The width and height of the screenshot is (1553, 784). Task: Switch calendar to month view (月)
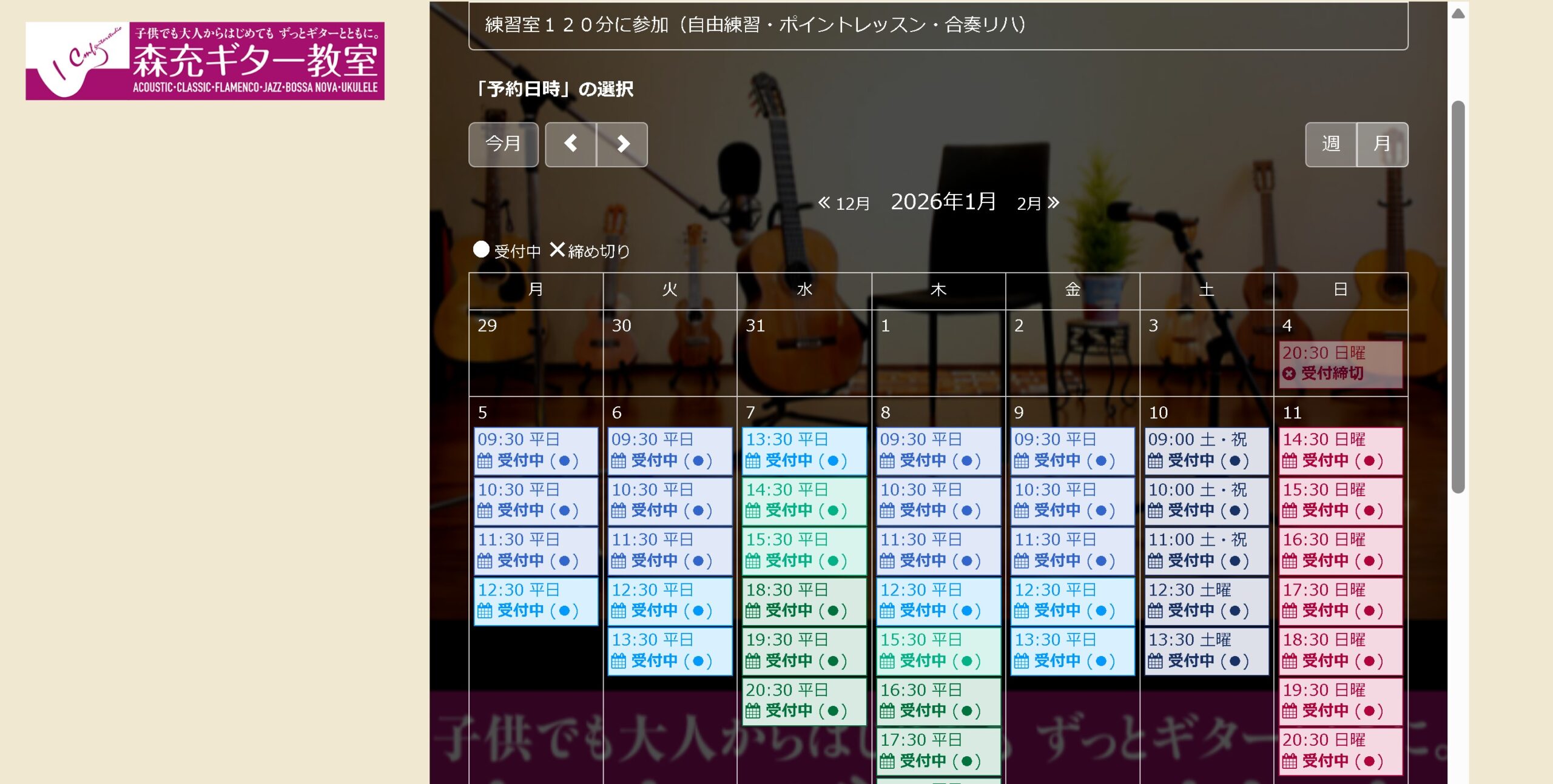[1382, 144]
